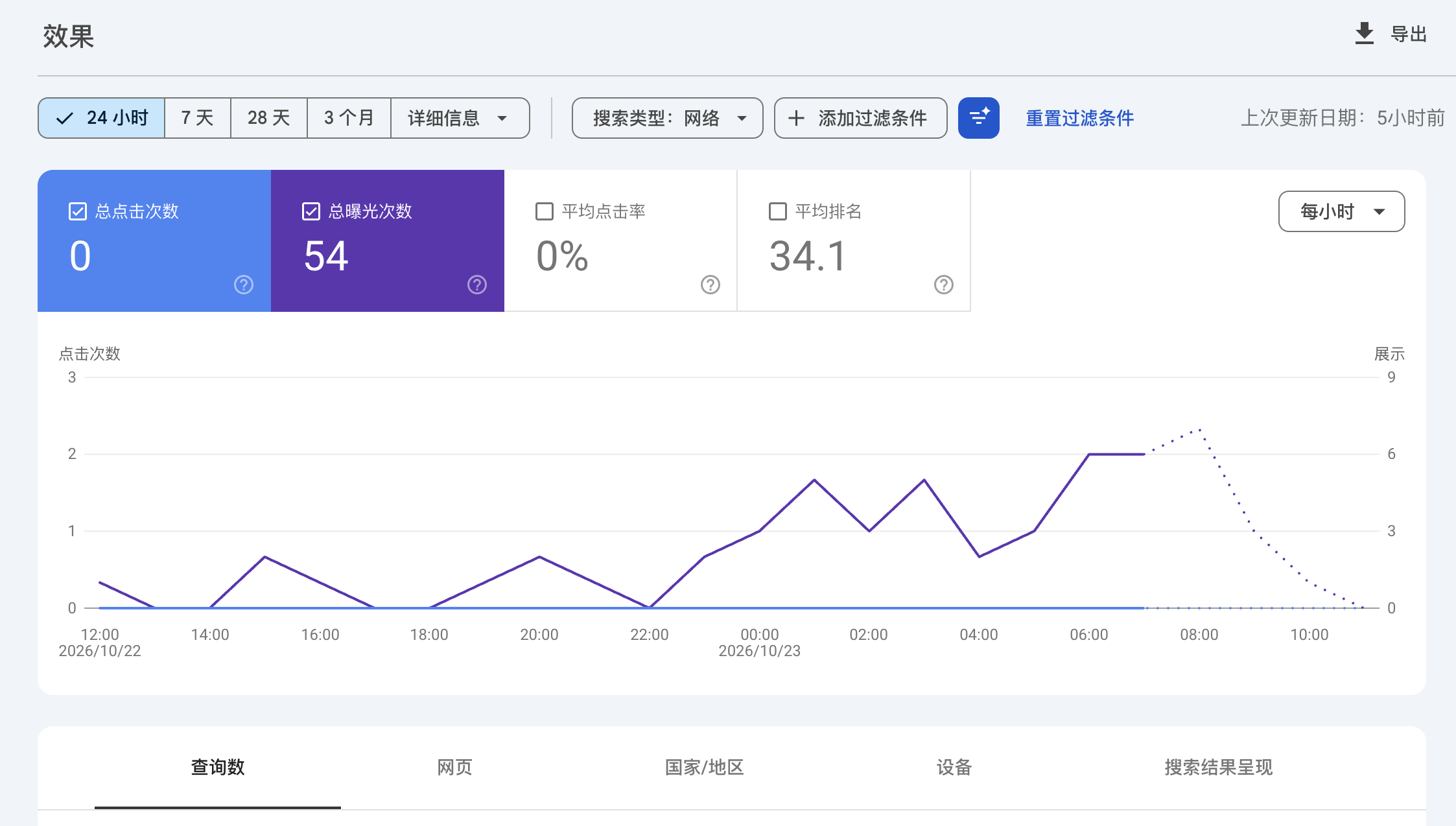This screenshot has height=826, width=1456.
Task: Switch to the 设备 tab
Action: (x=954, y=767)
